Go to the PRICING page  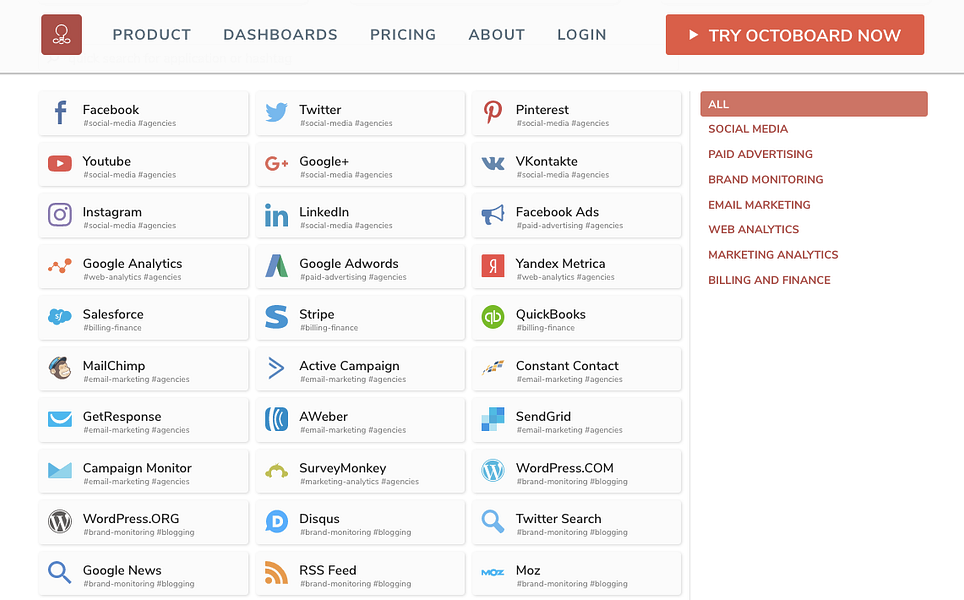click(403, 35)
